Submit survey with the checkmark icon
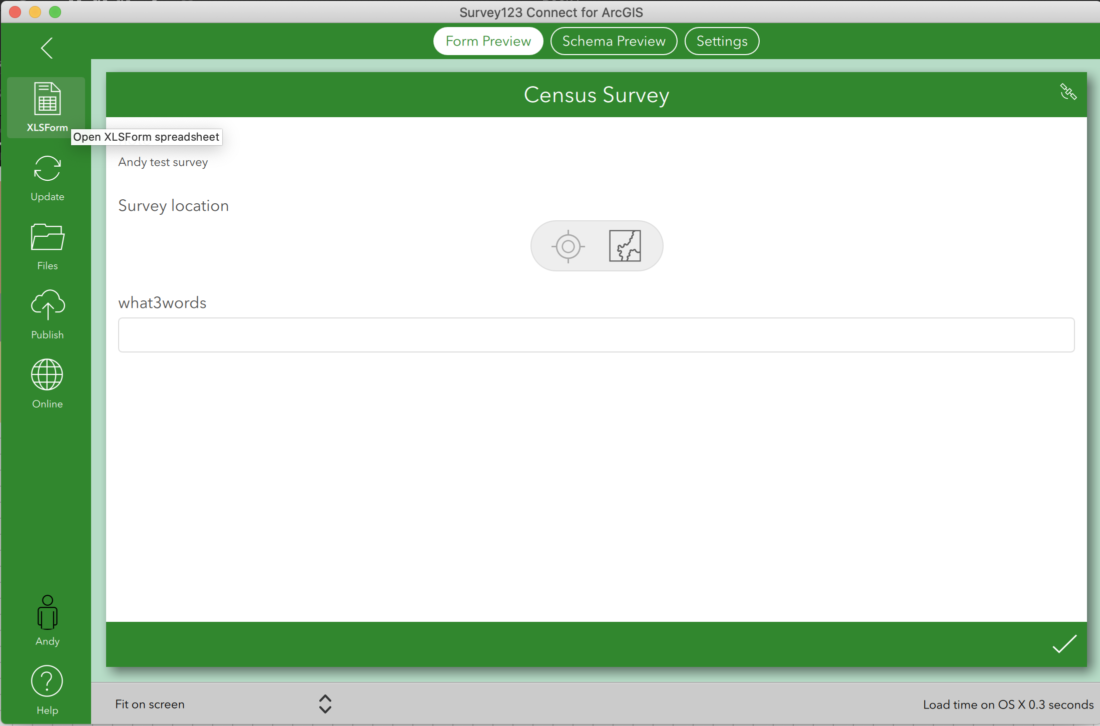The height and width of the screenshot is (726, 1100). pos(1064,644)
